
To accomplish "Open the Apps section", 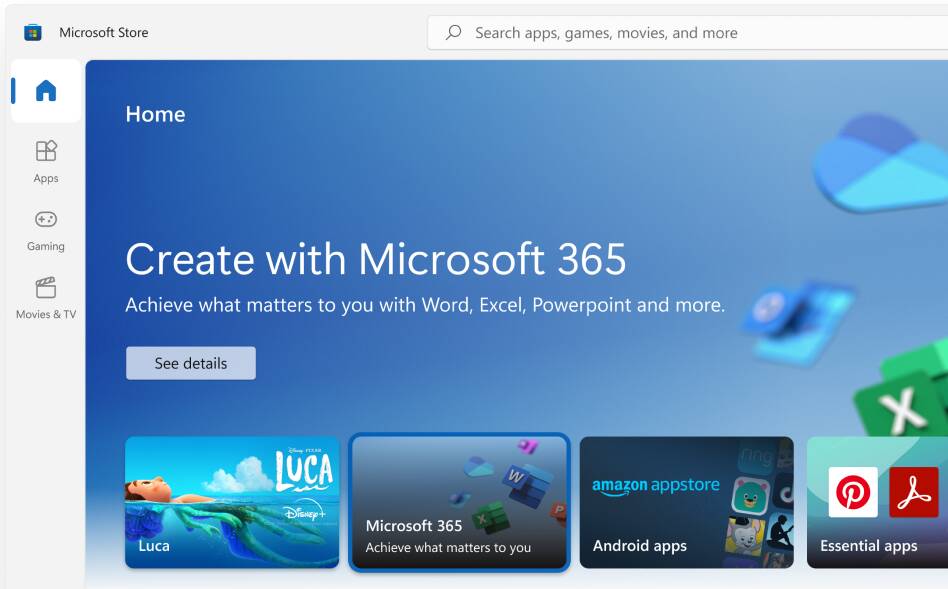I will pyautogui.click(x=46, y=161).
